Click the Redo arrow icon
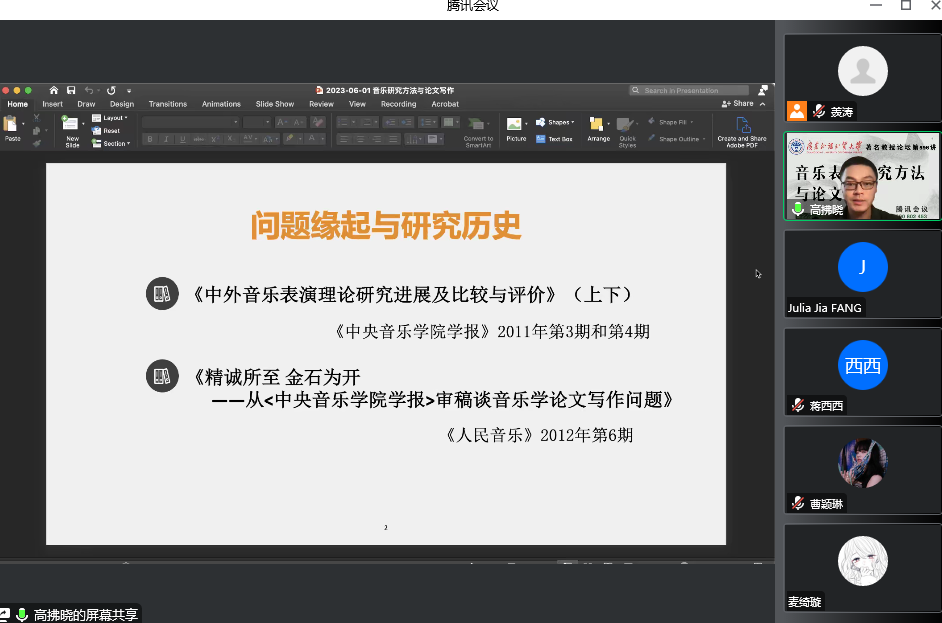This screenshot has width=942, height=623. [111, 90]
